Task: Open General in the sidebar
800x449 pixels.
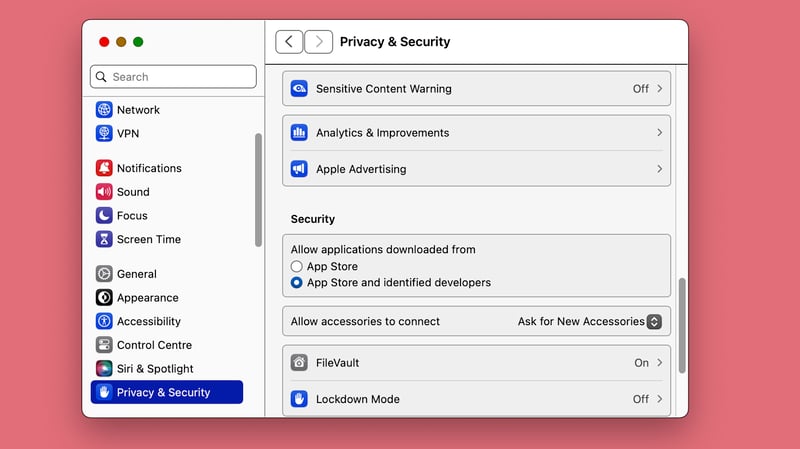Action: (x=137, y=274)
